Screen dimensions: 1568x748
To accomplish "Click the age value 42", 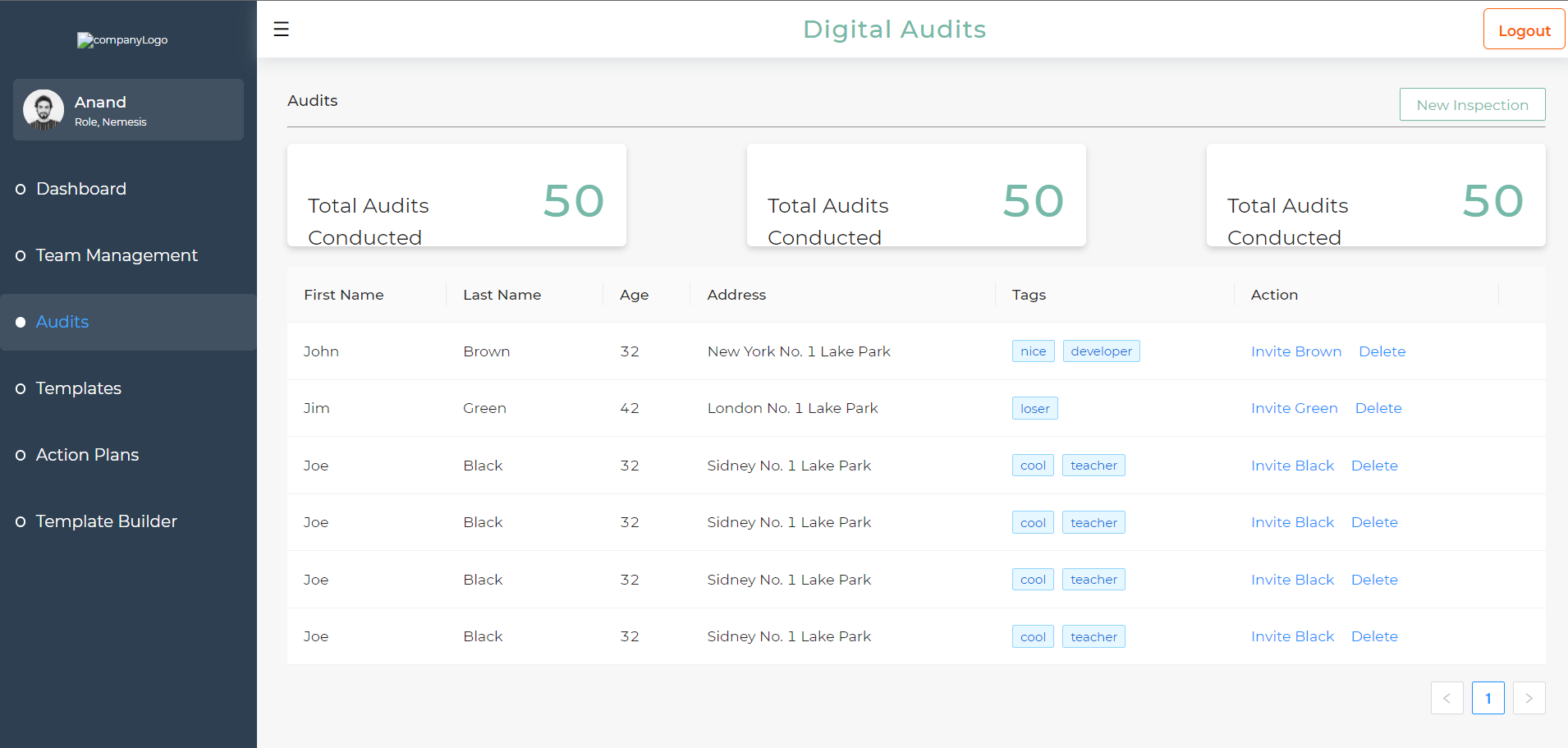I will coord(630,408).
